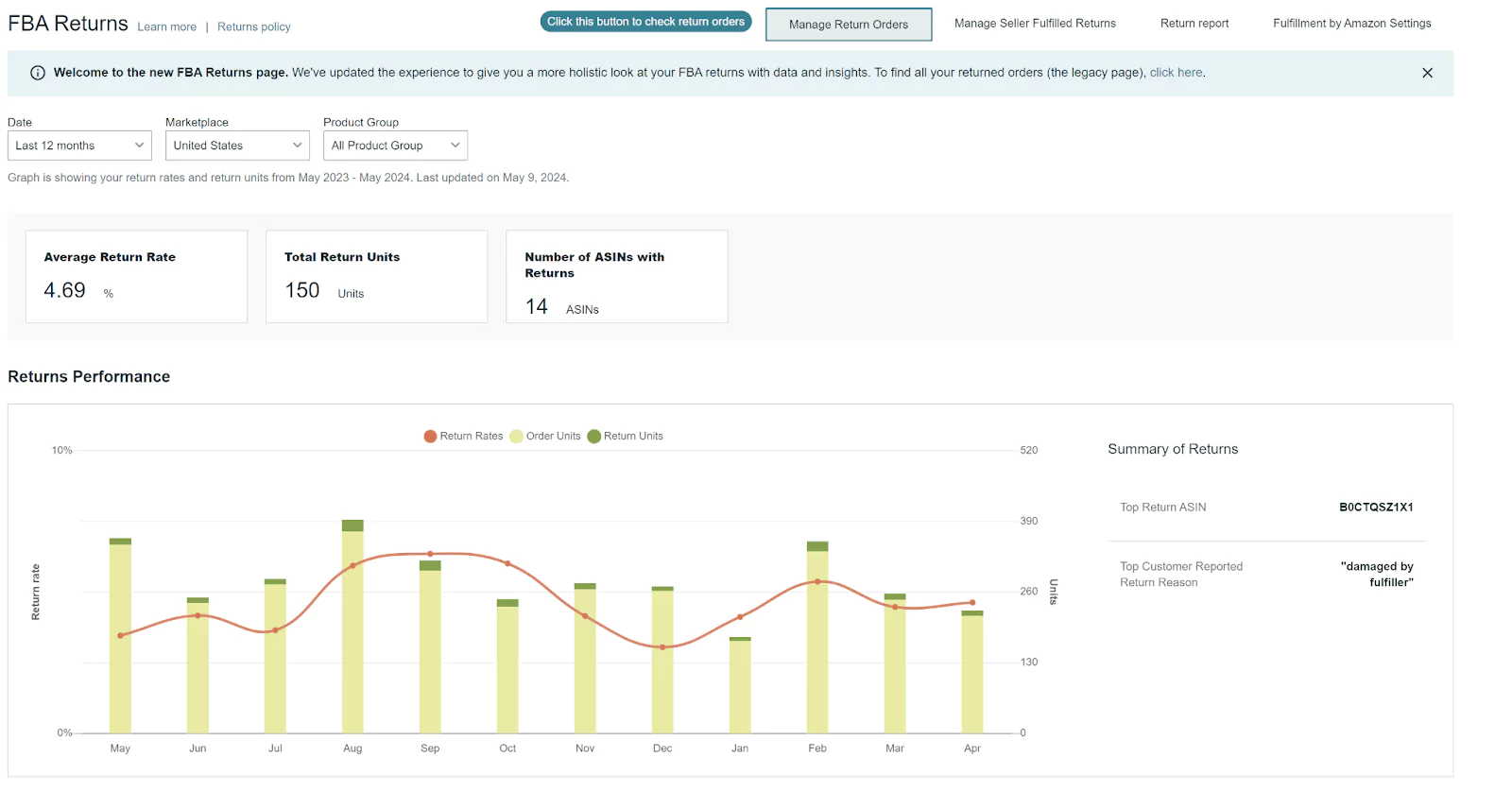Select the September return rate data point
The width and height of the screenshot is (1512, 792).
[x=430, y=554]
